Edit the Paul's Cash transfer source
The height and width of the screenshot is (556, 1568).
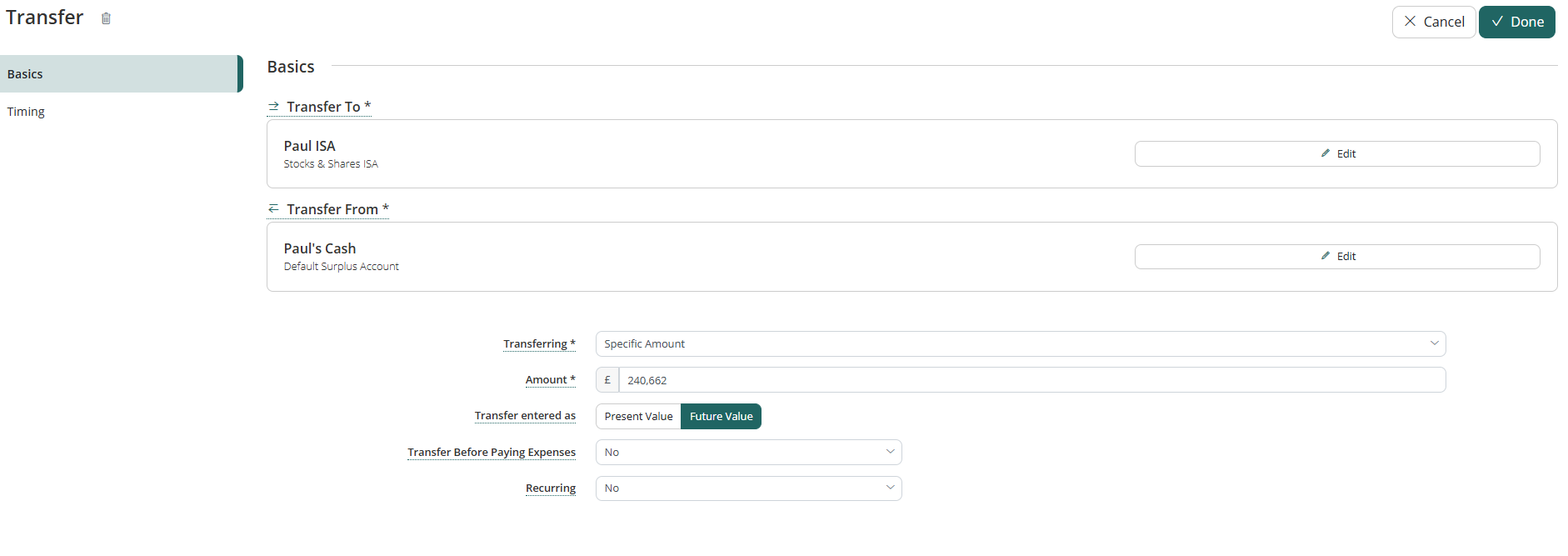(x=1336, y=257)
